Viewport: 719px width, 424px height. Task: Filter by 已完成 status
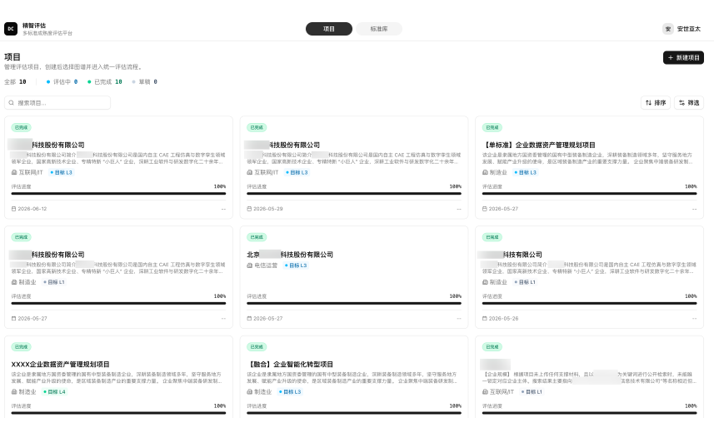coord(105,82)
